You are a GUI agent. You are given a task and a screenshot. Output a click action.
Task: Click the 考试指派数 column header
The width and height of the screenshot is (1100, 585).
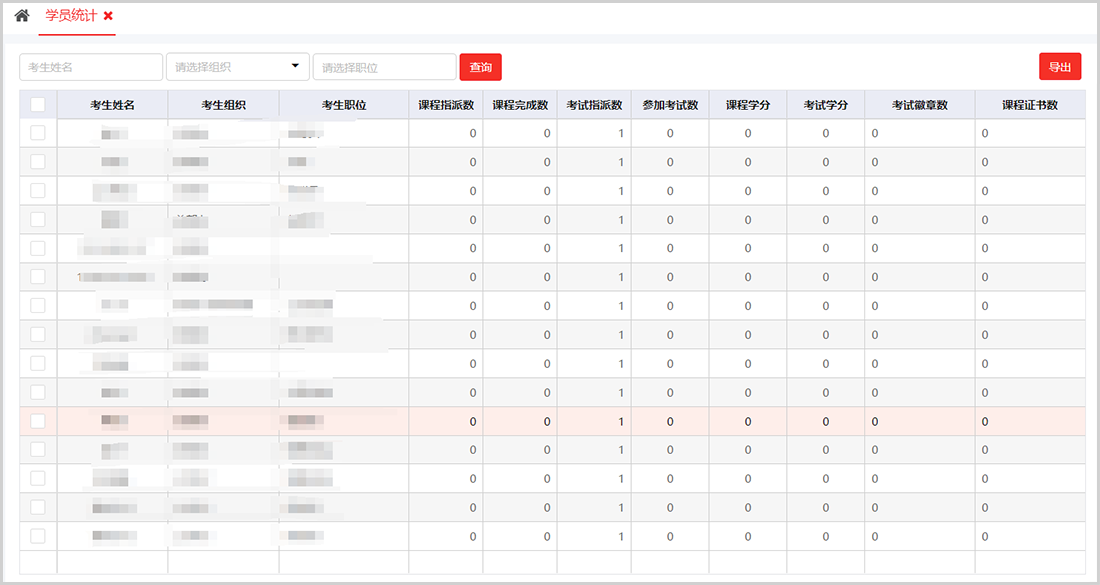pyautogui.click(x=594, y=105)
